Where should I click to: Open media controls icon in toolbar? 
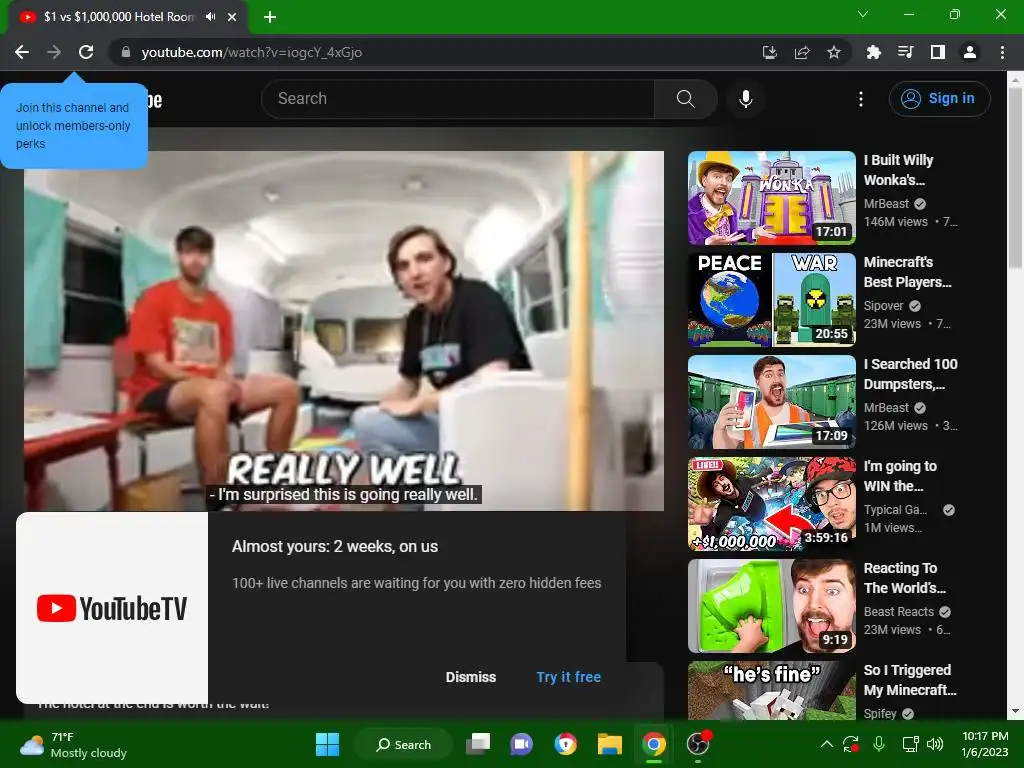(x=905, y=52)
